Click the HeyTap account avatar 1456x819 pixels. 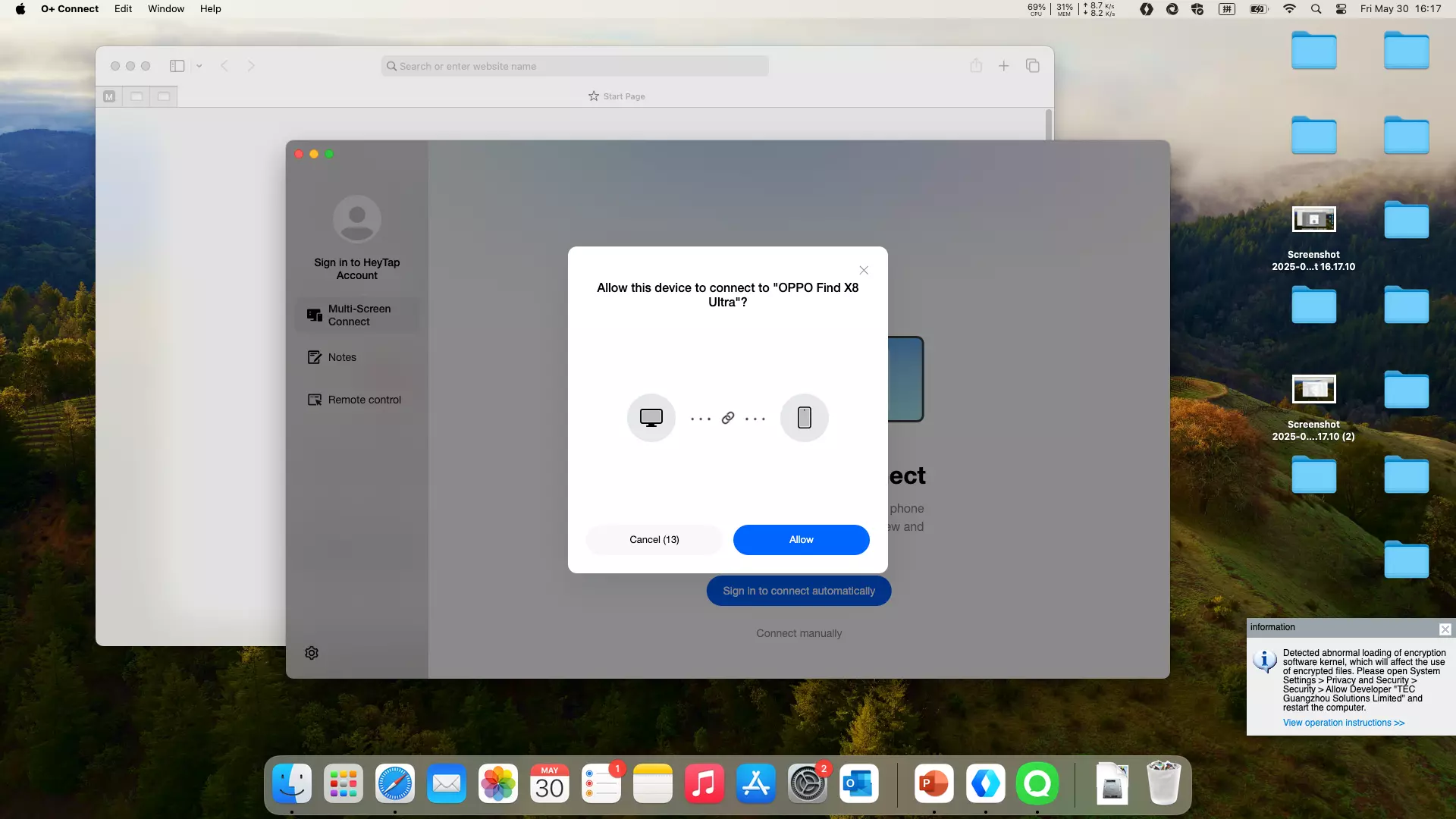(x=356, y=220)
